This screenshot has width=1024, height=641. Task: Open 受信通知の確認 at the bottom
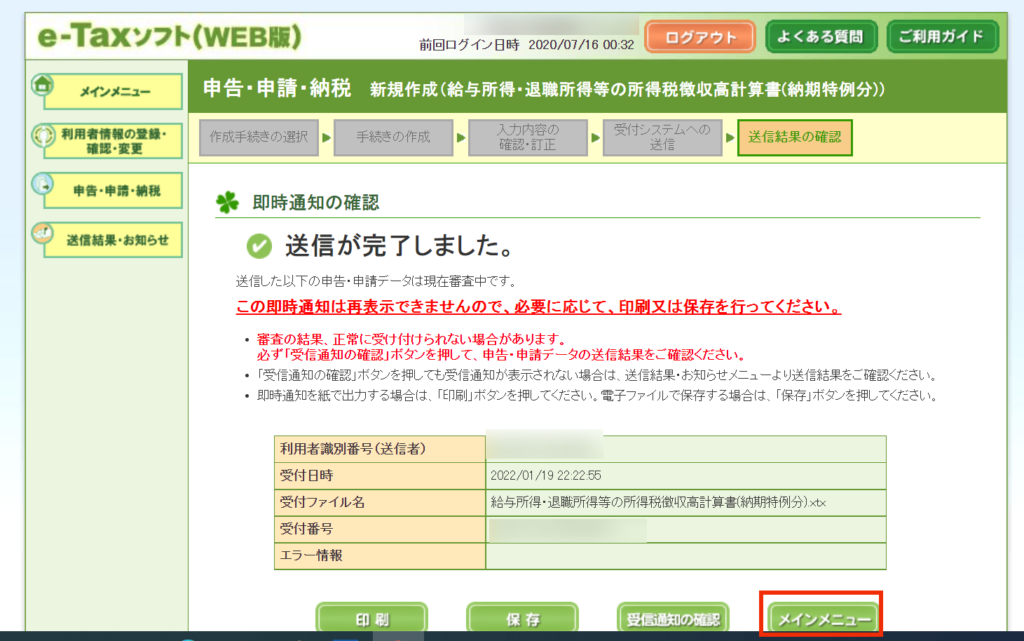[672, 618]
